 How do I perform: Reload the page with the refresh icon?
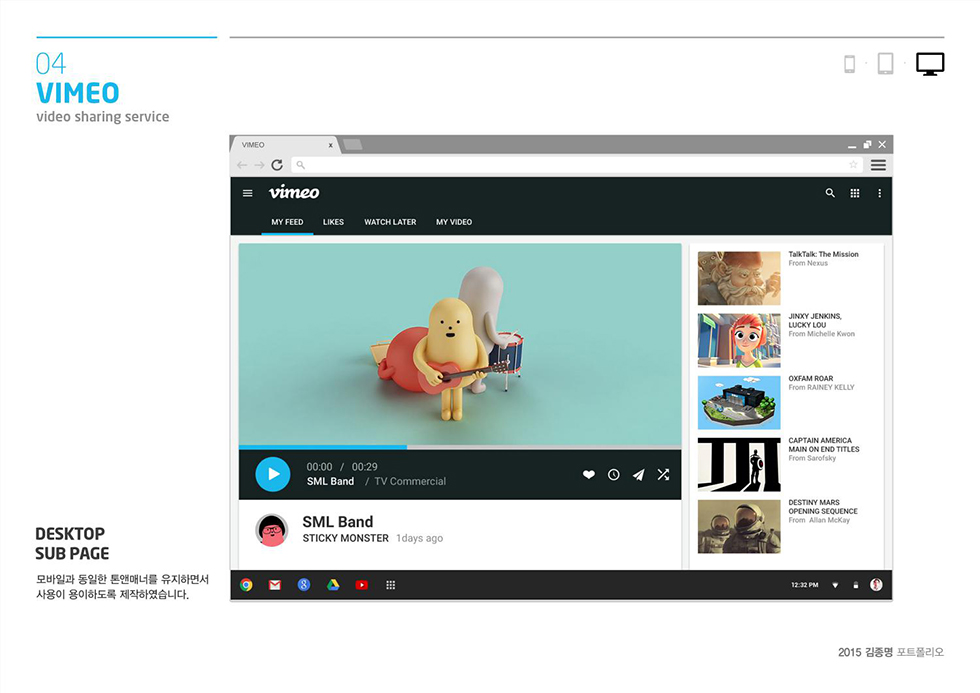click(277, 164)
